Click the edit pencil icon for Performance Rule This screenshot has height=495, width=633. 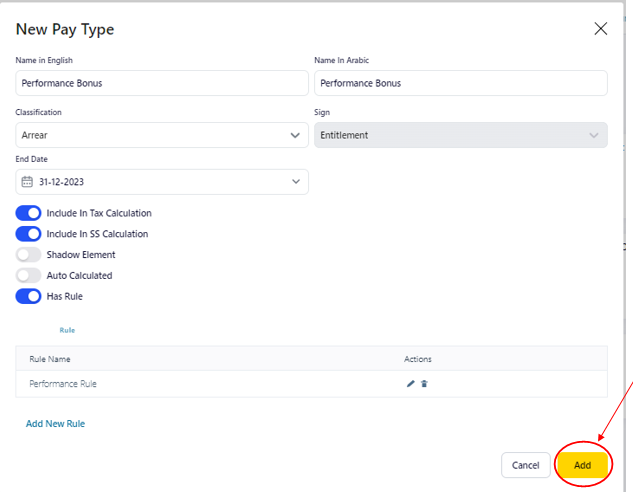point(410,384)
